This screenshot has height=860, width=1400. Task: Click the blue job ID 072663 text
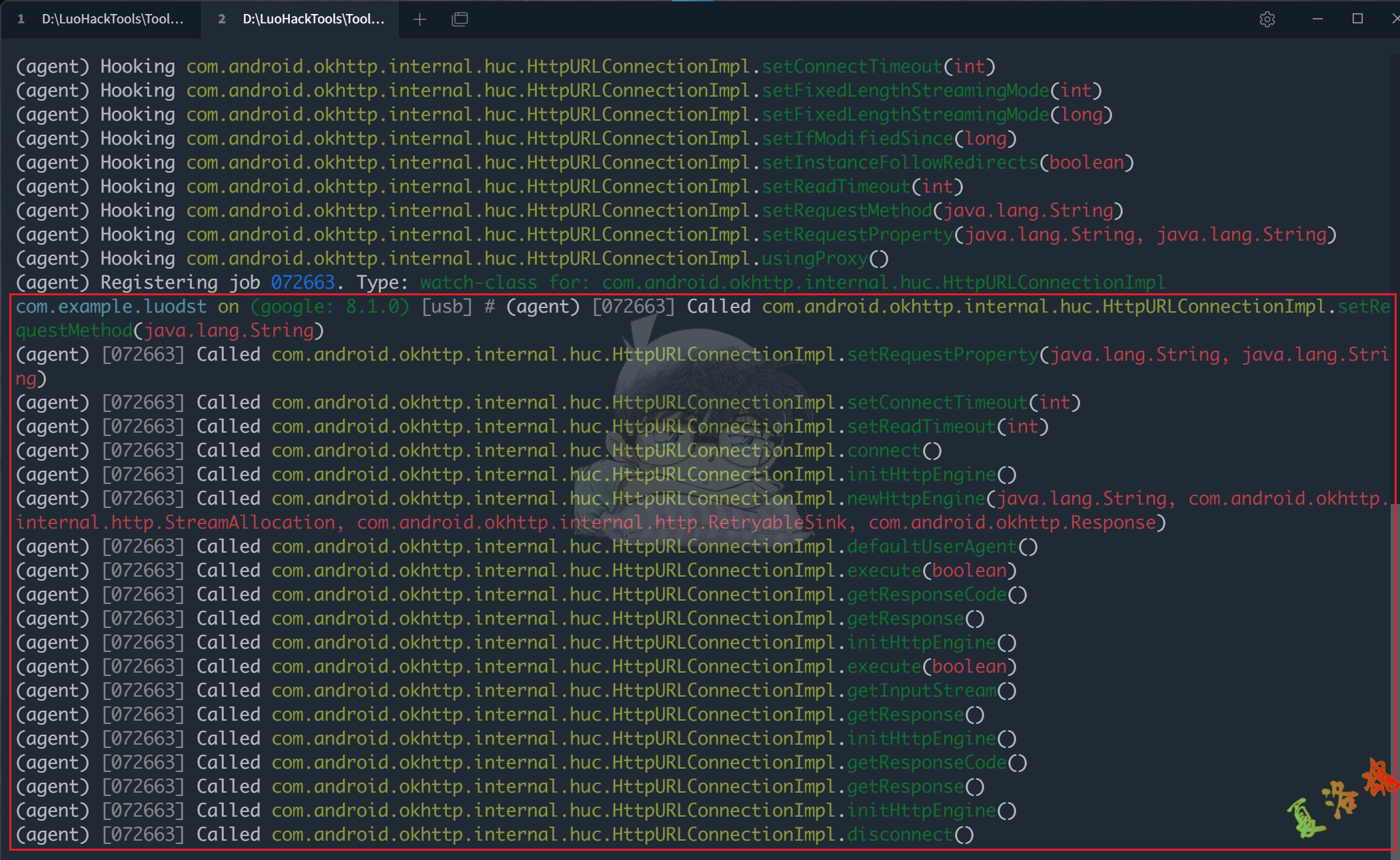click(303, 282)
